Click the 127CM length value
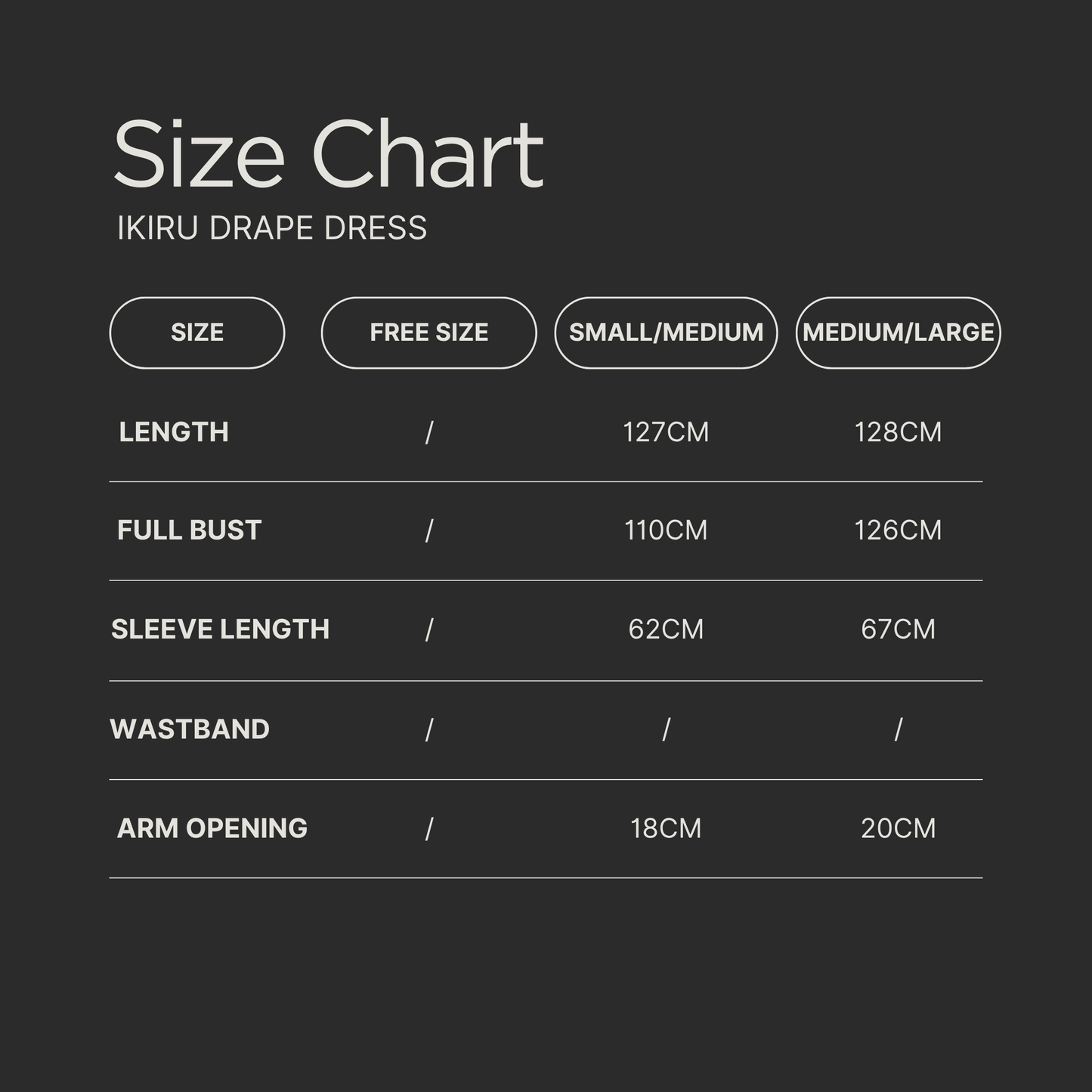 point(666,432)
